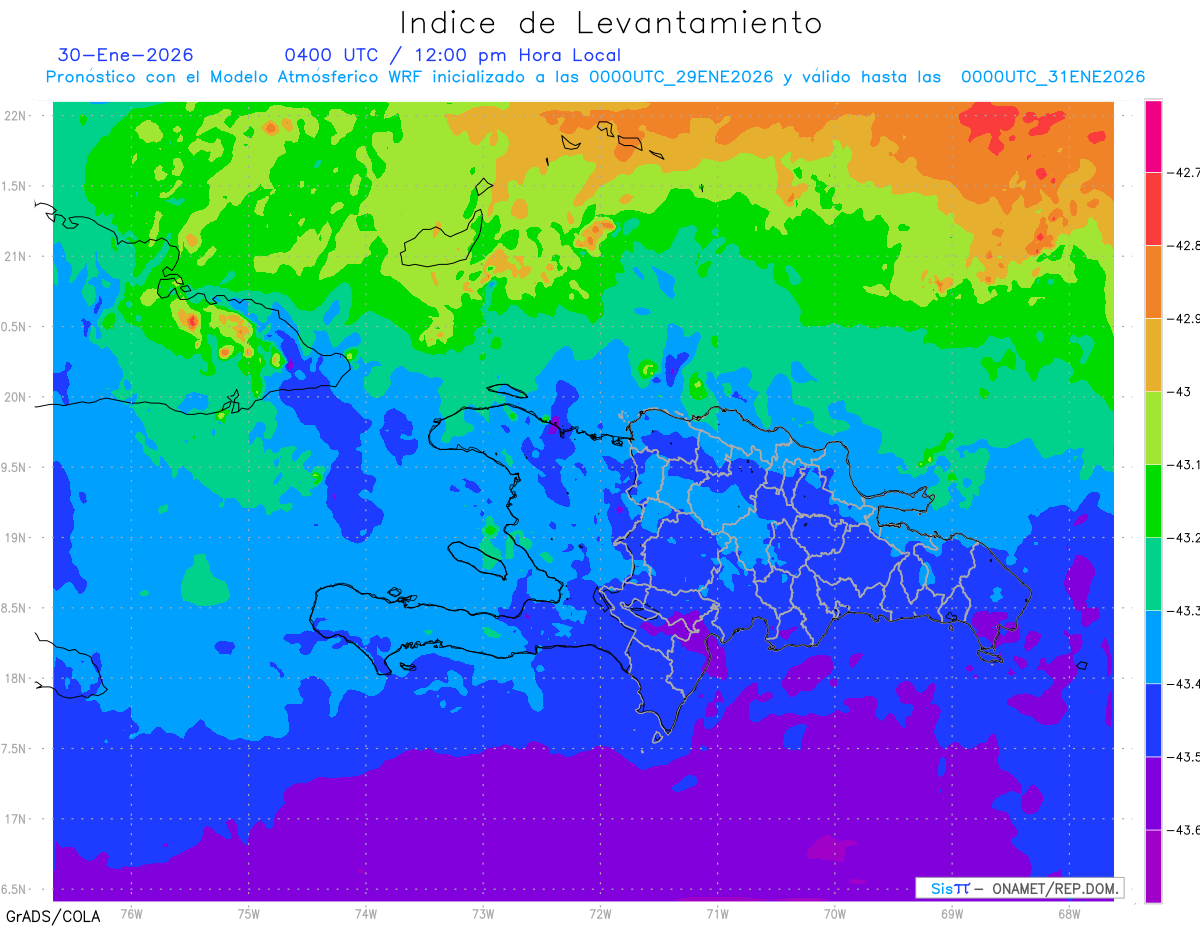Click the '71W' longitude label
Image resolution: width=1200 pixels, height=927 pixels.
pyautogui.click(x=718, y=913)
